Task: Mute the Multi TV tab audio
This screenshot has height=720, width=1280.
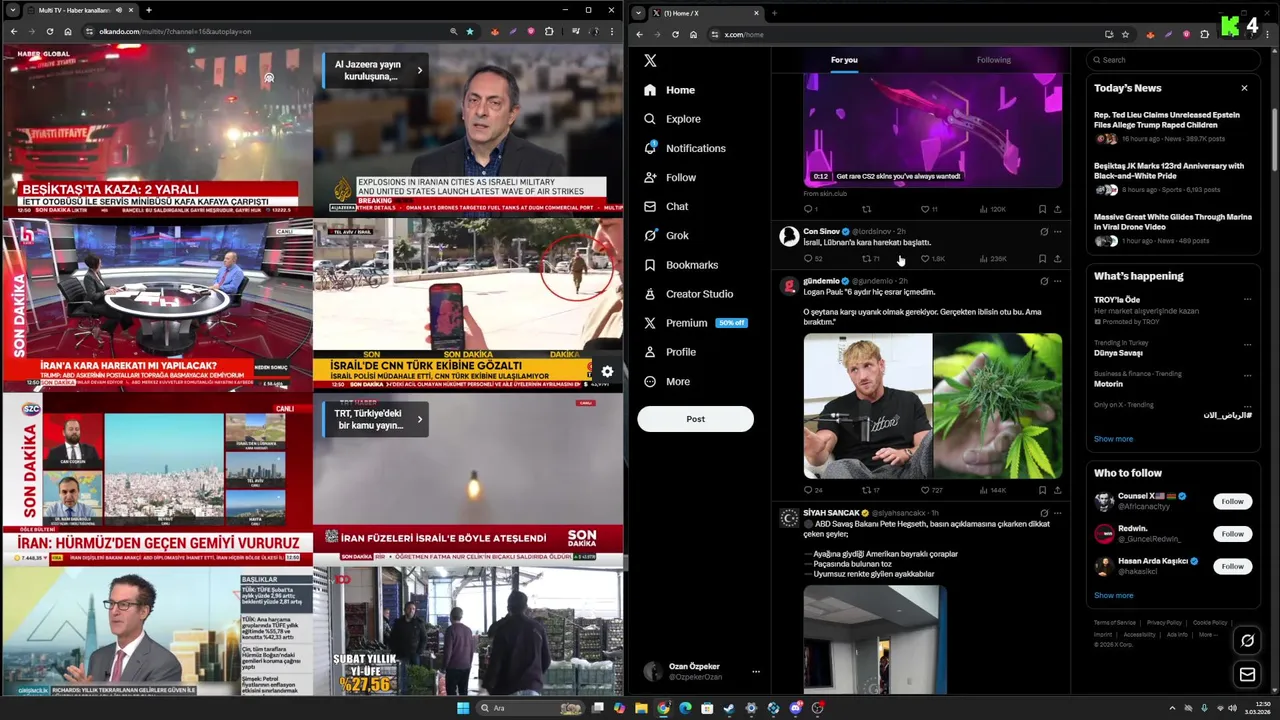Action: coord(117,10)
